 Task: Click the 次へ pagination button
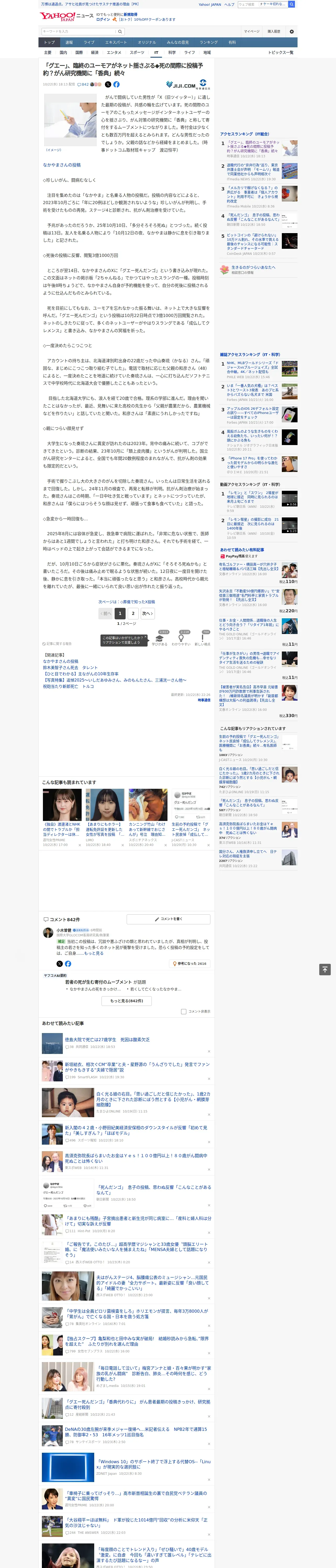pyautogui.click(x=148, y=614)
